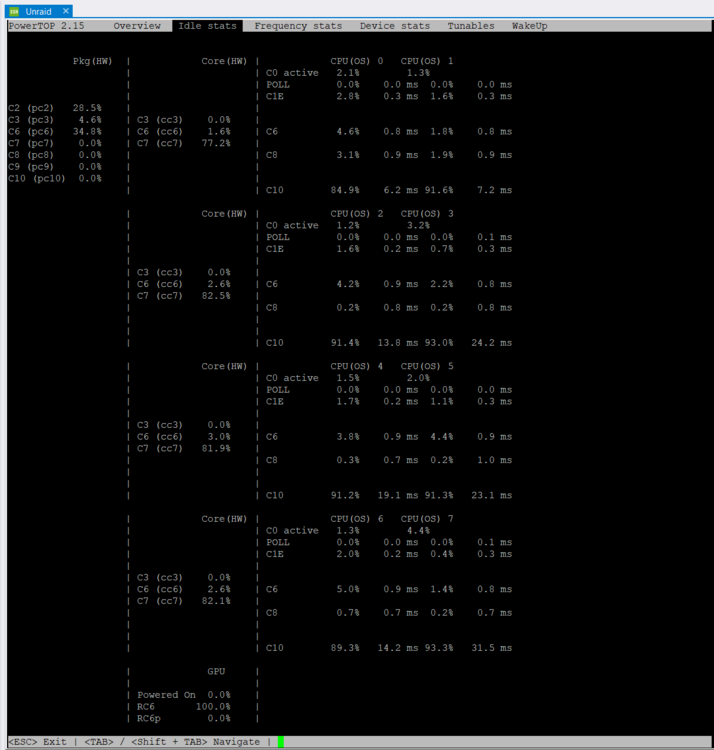Close the Unraid session tab
Screen dimensions: 714x750
pyautogui.click(x=66, y=11)
